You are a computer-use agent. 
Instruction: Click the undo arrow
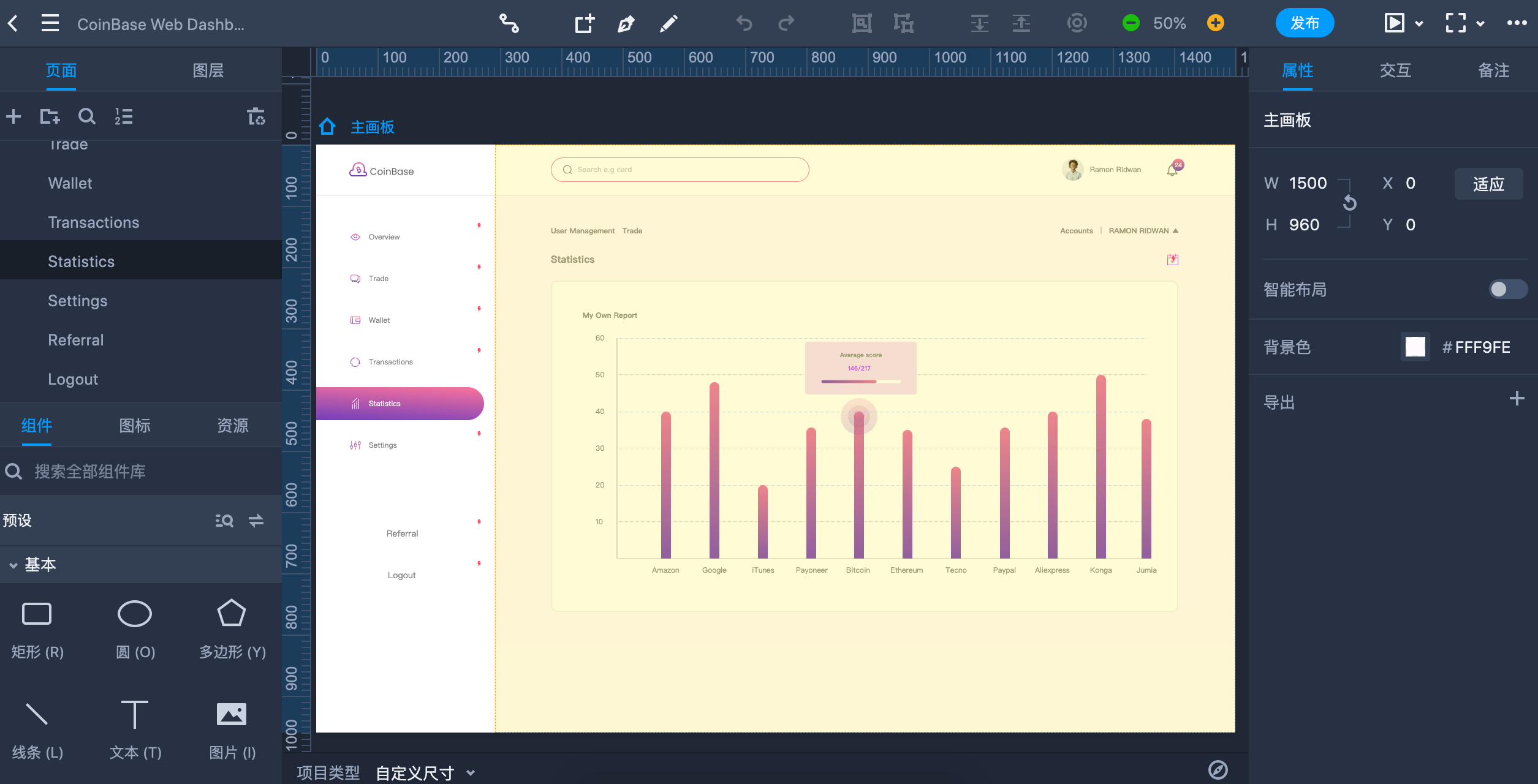(744, 24)
